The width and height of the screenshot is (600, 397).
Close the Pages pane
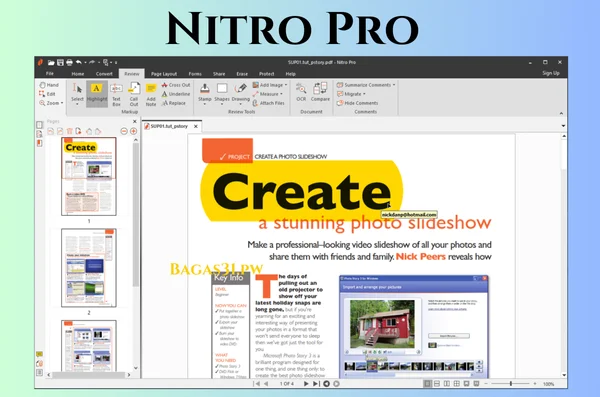(134, 121)
